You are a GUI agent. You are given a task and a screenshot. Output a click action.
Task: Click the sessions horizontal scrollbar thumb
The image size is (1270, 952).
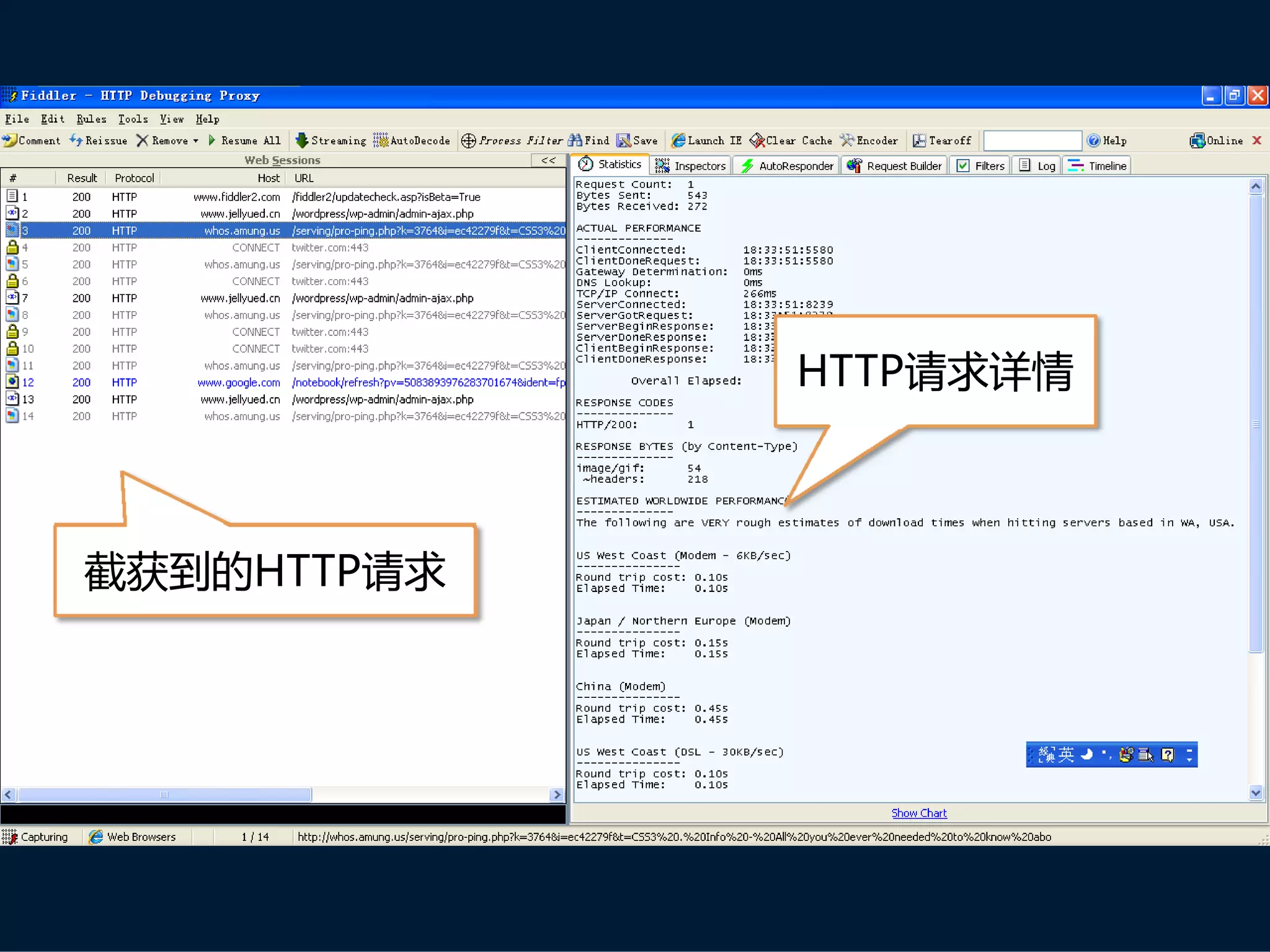164,795
